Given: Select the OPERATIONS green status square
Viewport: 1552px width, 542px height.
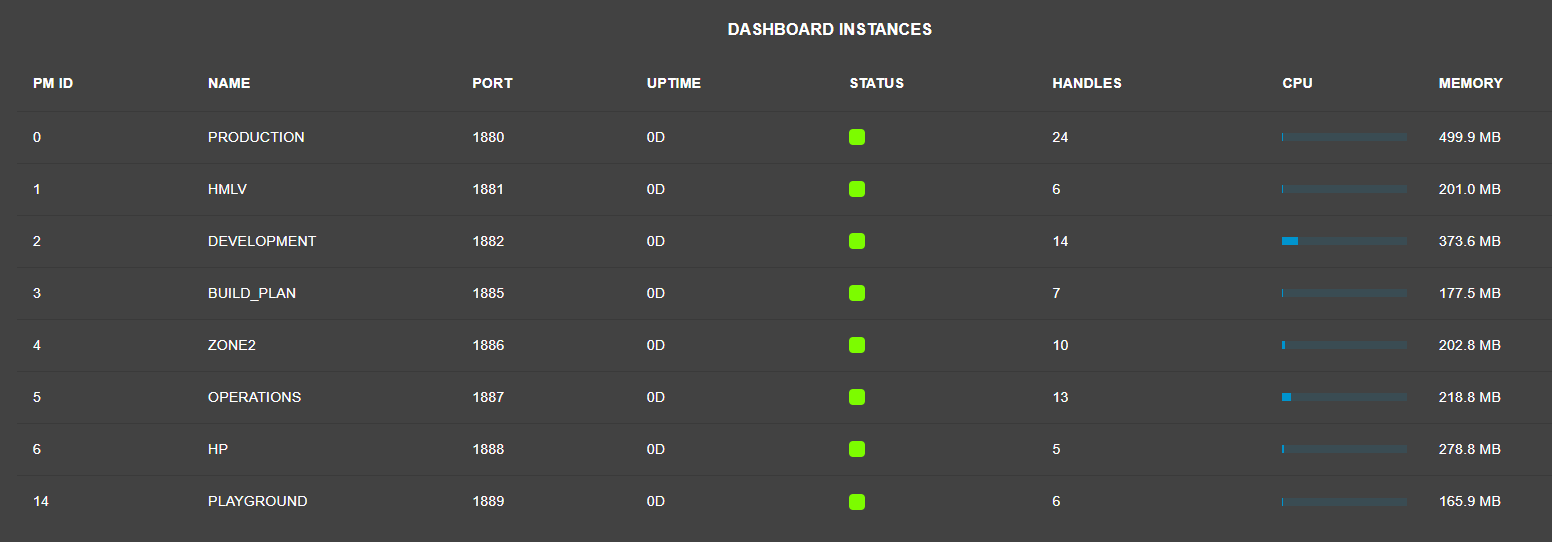Looking at the screenshot, I should tap(857, 397).
